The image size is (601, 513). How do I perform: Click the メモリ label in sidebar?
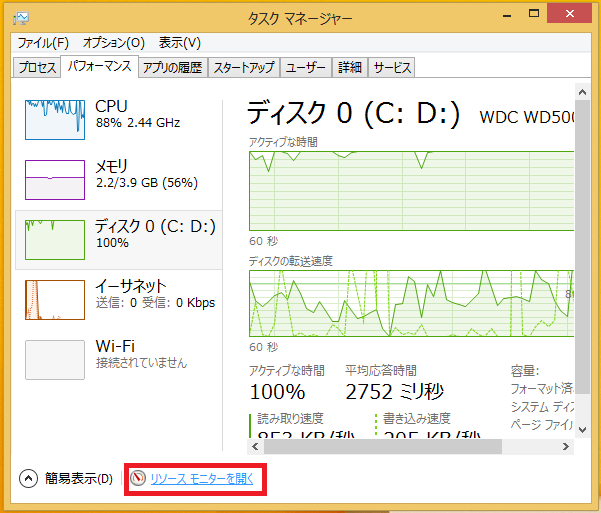click(111, 166)
